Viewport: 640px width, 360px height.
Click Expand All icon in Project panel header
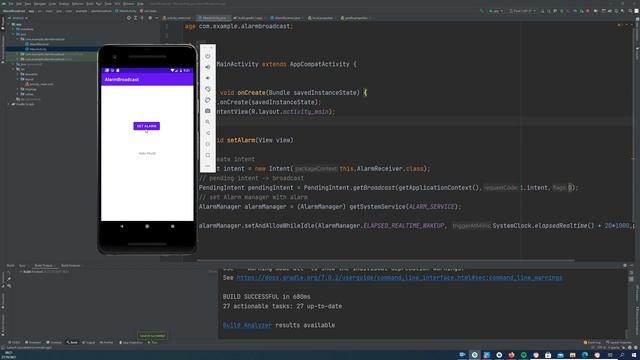[x=136, y=18]
